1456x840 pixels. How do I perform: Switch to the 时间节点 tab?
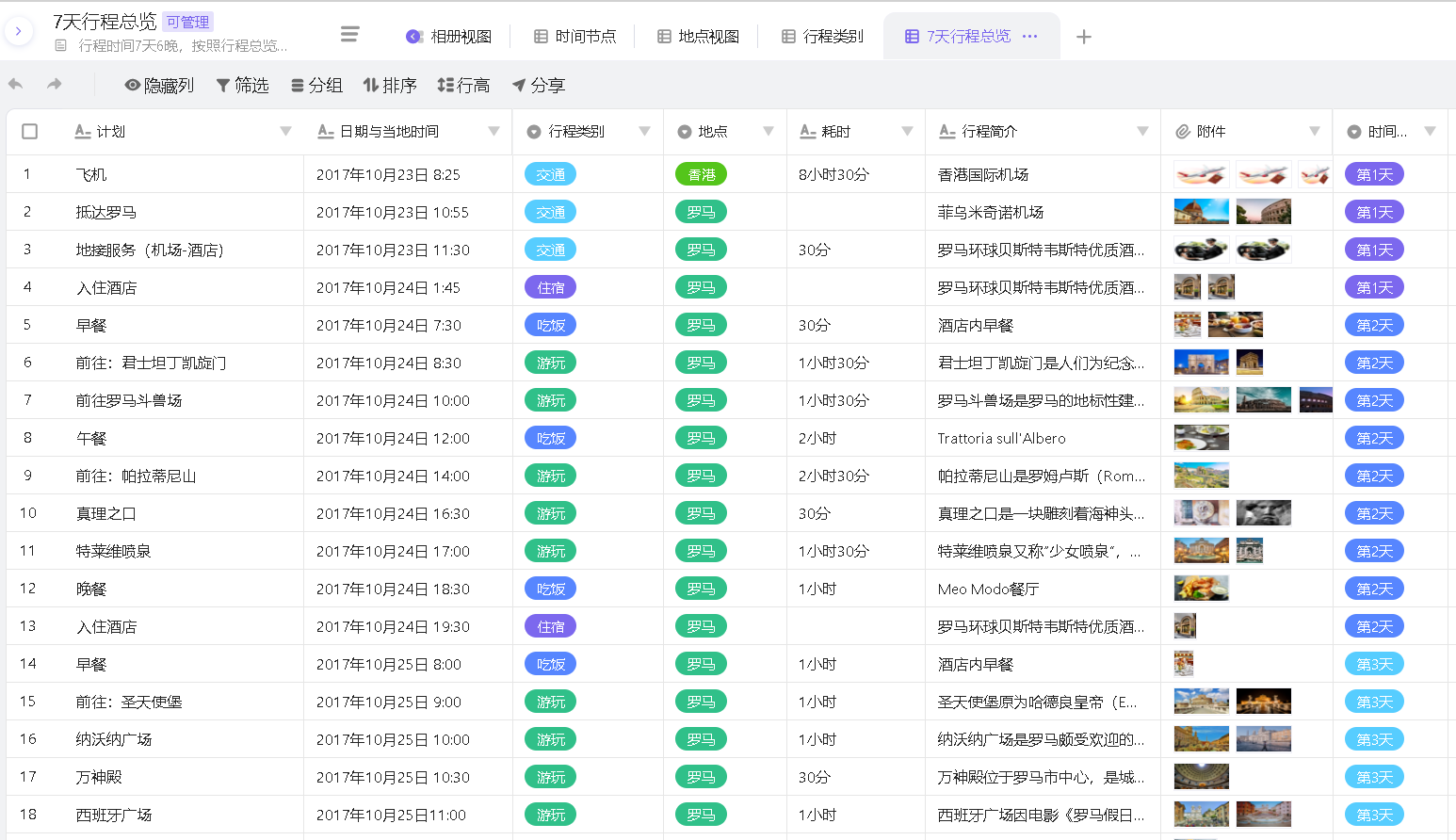click(x=574, y=36)
